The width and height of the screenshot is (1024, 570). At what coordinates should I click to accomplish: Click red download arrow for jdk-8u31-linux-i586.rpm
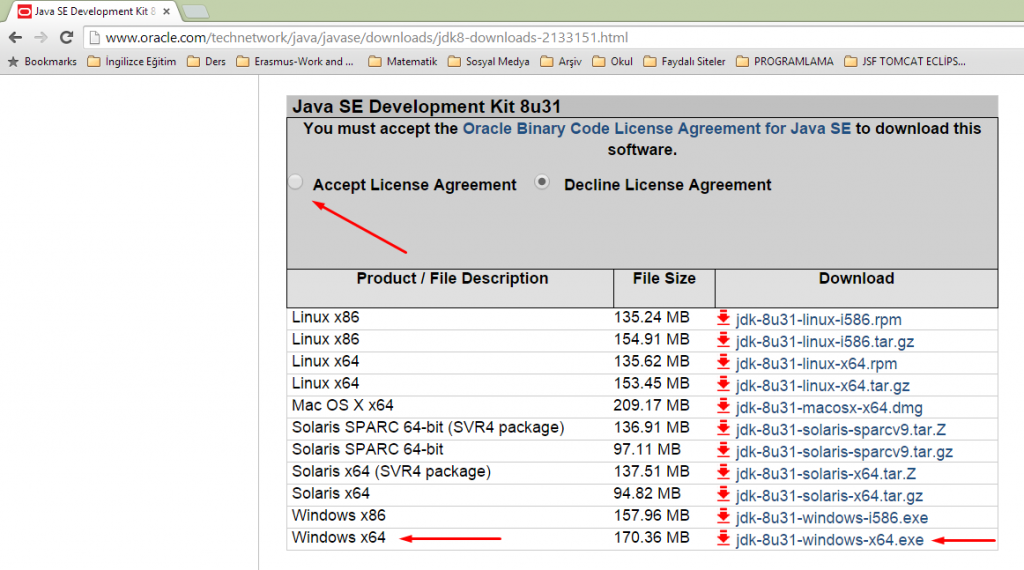[725, 319]
